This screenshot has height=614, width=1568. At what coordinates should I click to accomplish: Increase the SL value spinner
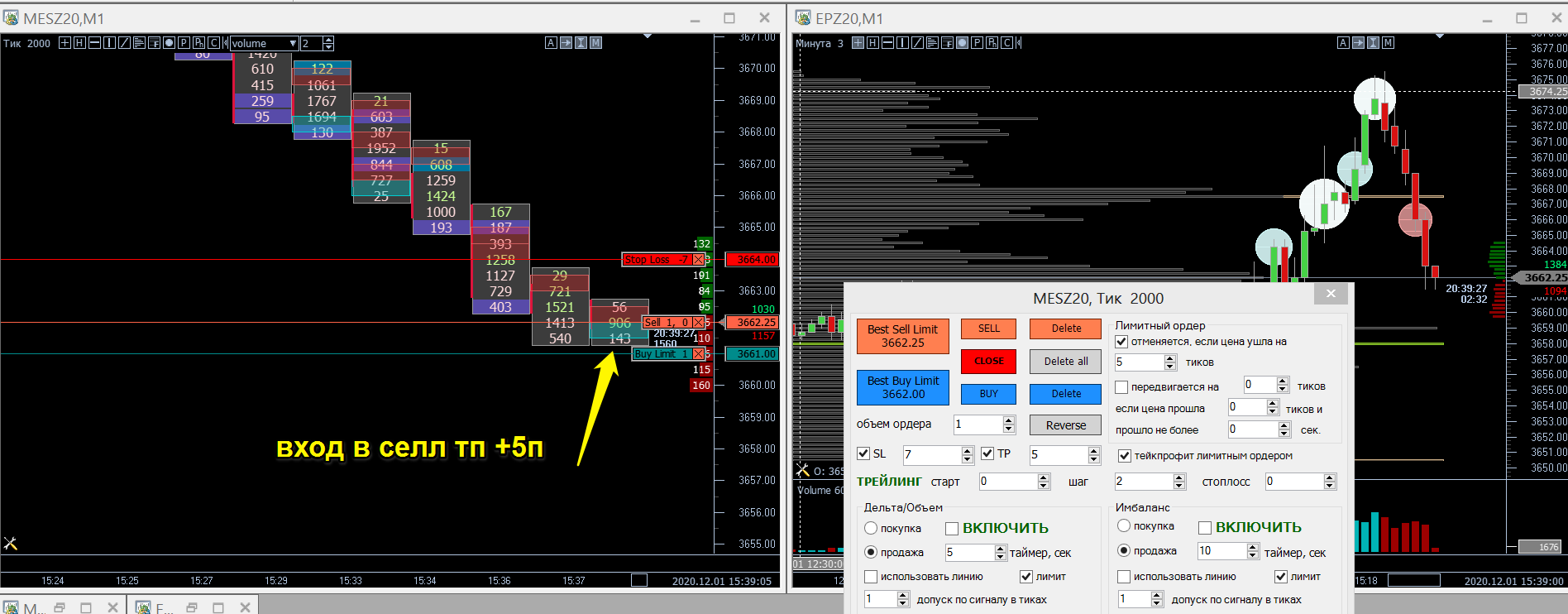pyautogui.click(x=968, y=451)
